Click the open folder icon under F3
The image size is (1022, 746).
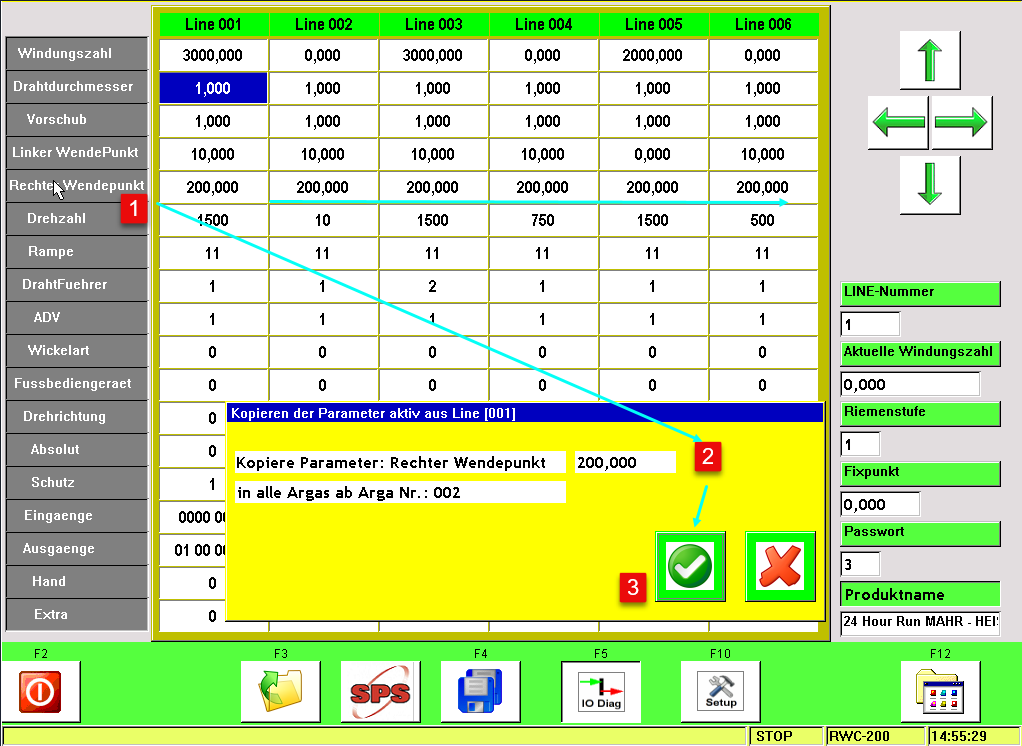(281, 691)
